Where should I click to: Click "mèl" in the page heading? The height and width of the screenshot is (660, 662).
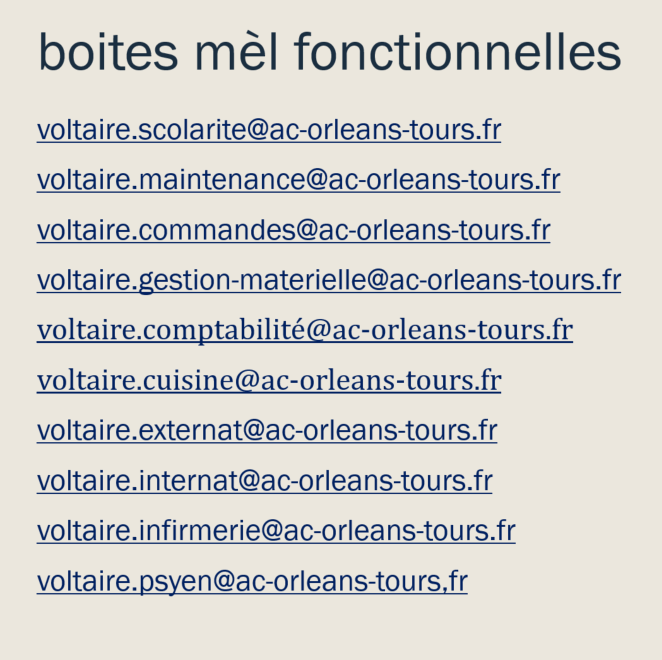236,52
